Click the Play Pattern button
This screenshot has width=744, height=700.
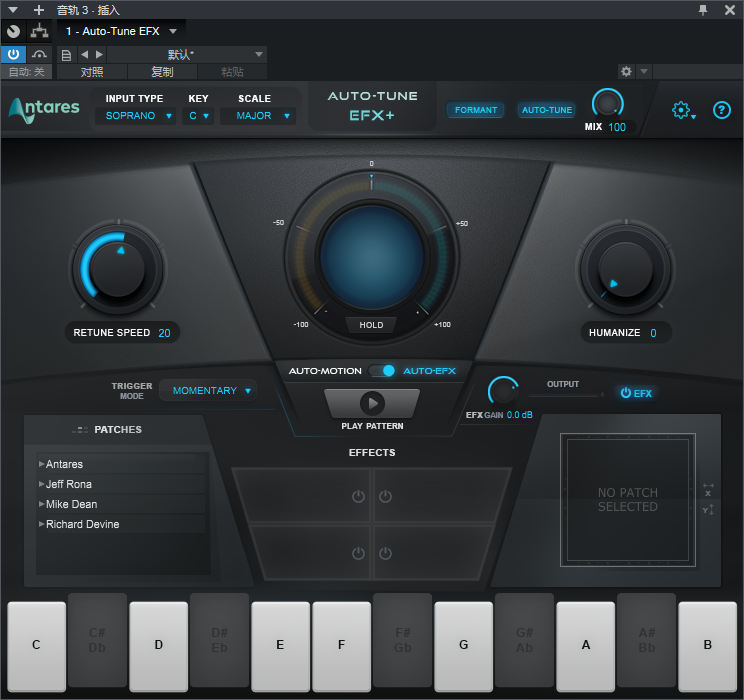[372, 403]
